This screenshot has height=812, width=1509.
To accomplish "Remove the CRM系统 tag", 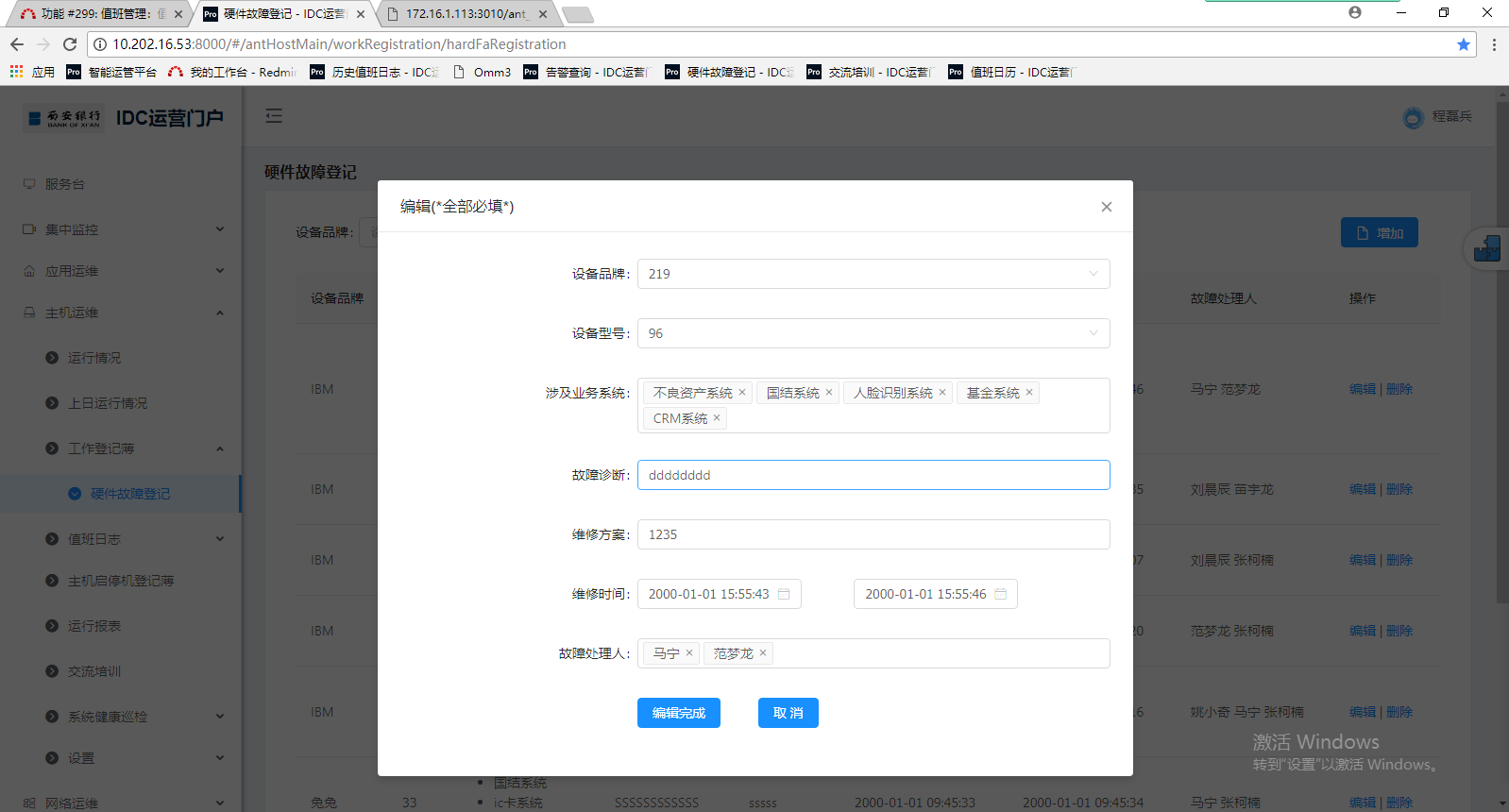I will tap(717, 418).
